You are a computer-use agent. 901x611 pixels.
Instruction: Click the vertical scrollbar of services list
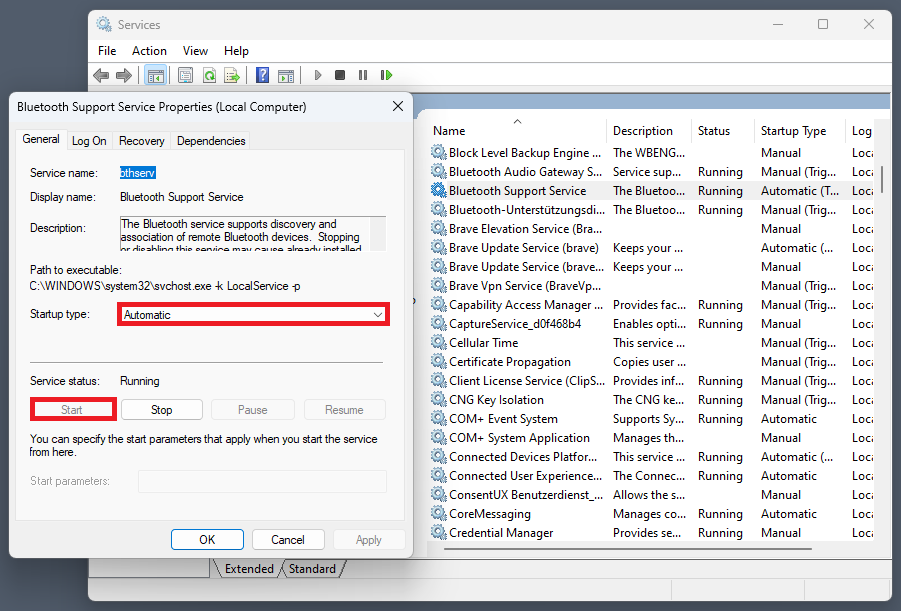tap(881, 179)
